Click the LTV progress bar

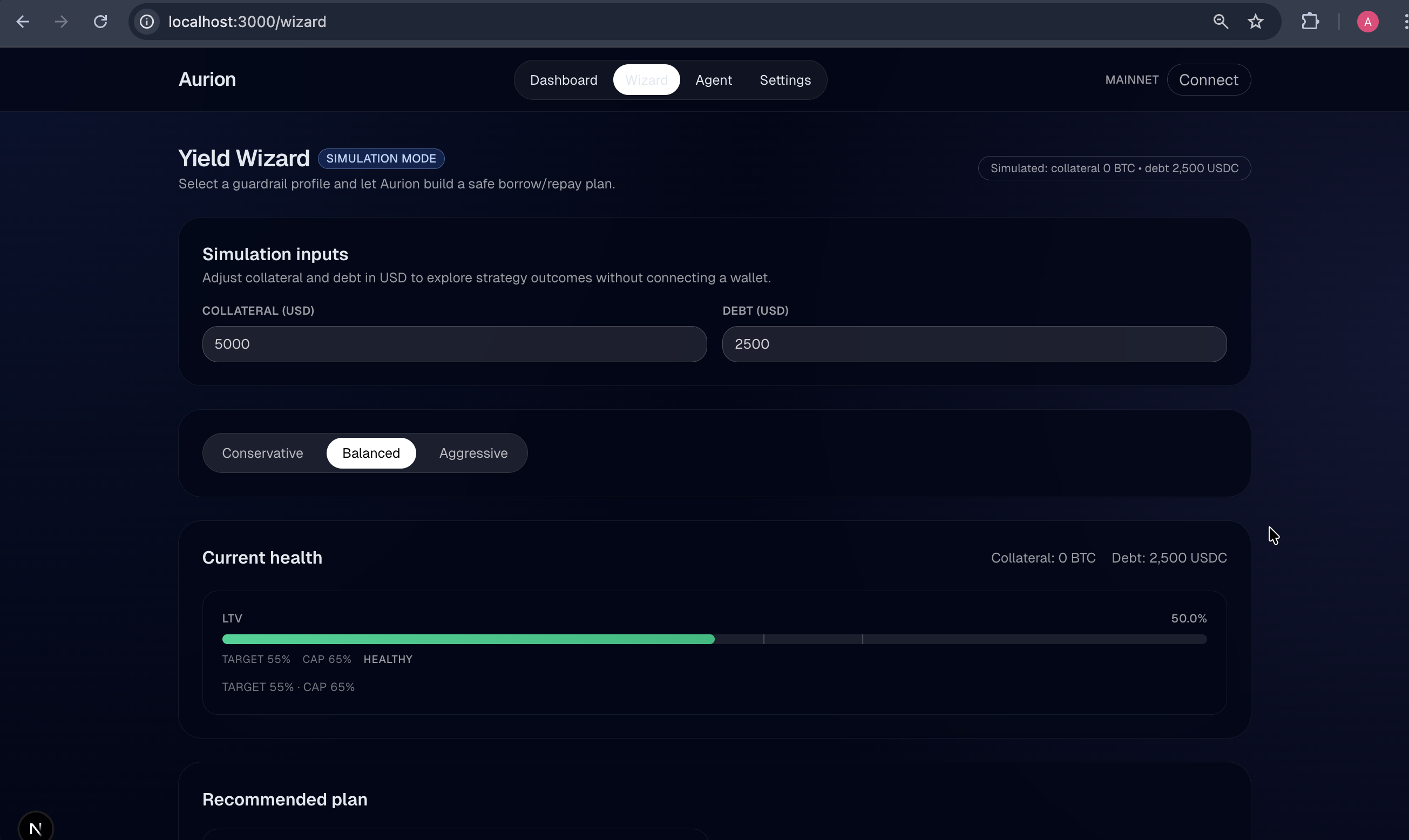714,639
